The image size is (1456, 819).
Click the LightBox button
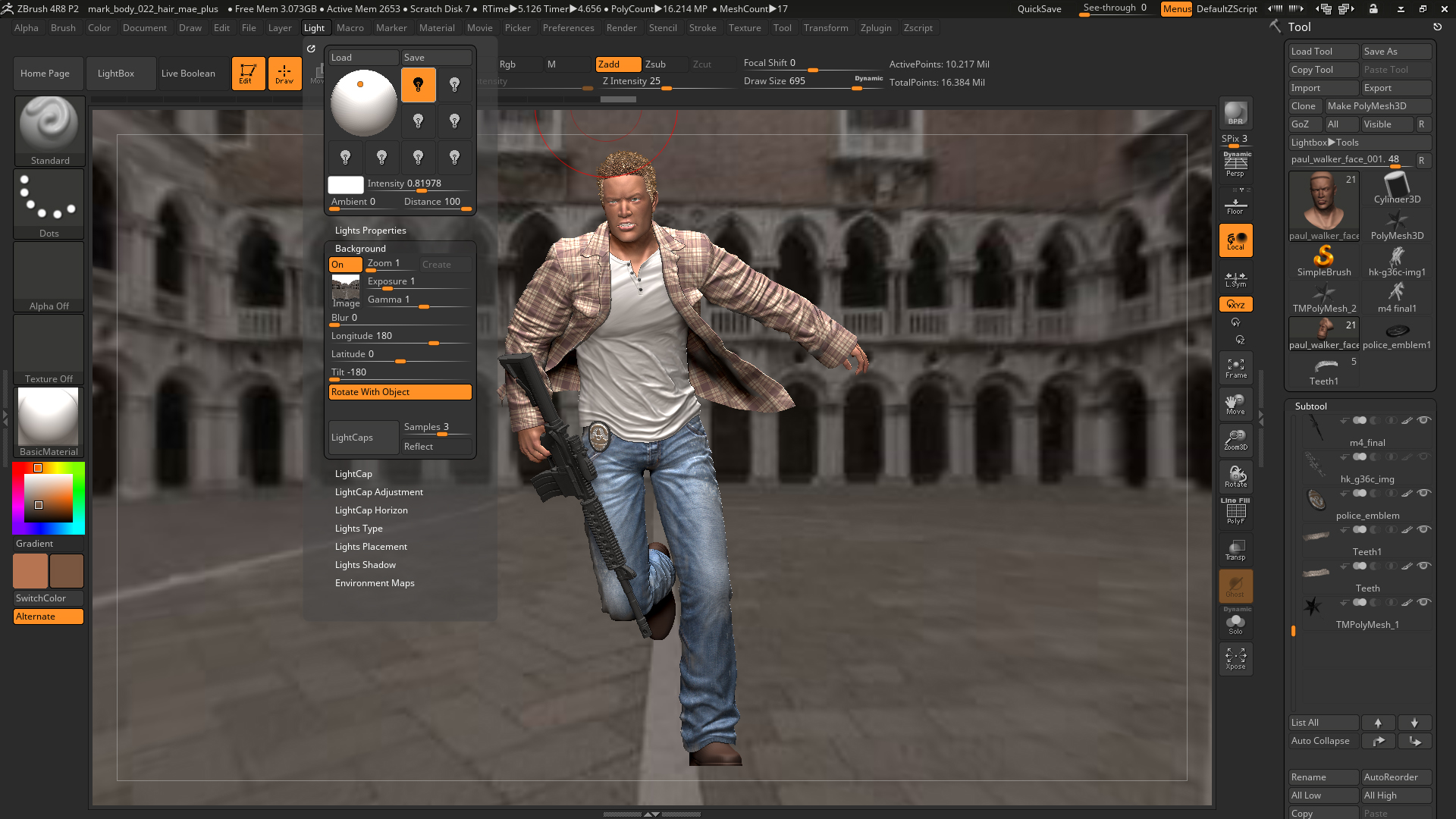(x=121, y=74)
